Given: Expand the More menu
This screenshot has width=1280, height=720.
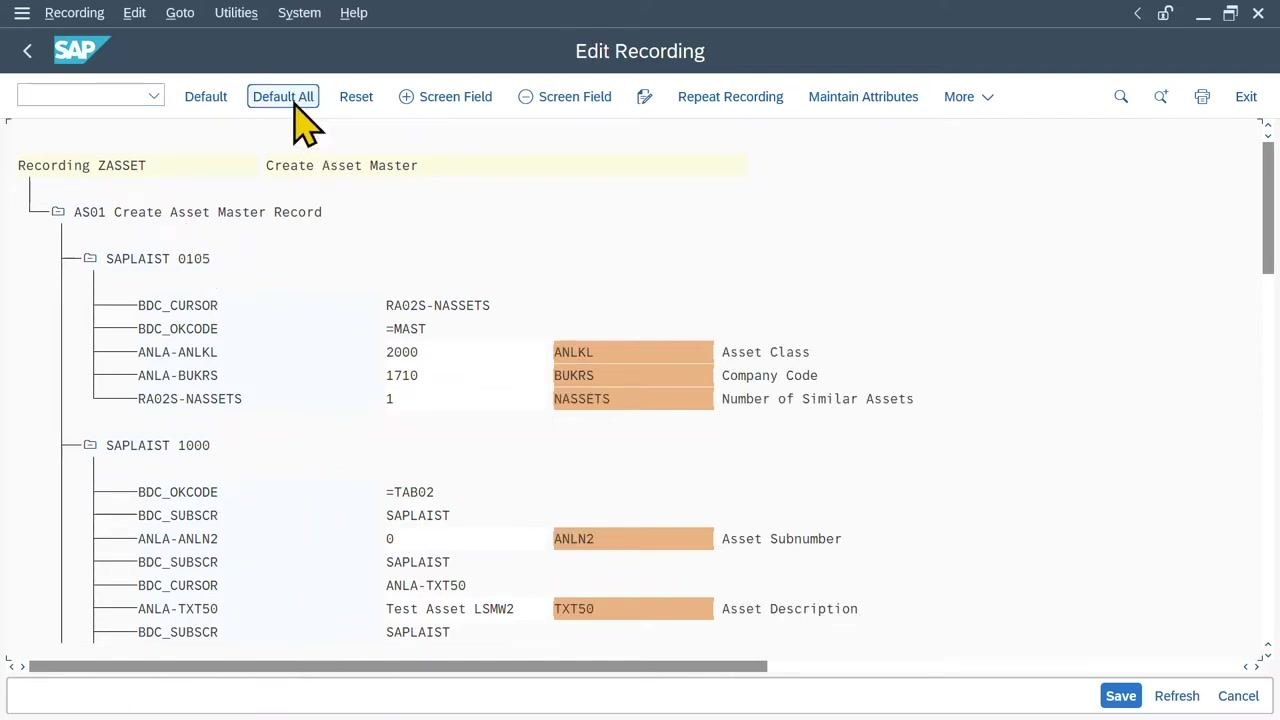Looking at the screenshot, I should tap(968, 97).
